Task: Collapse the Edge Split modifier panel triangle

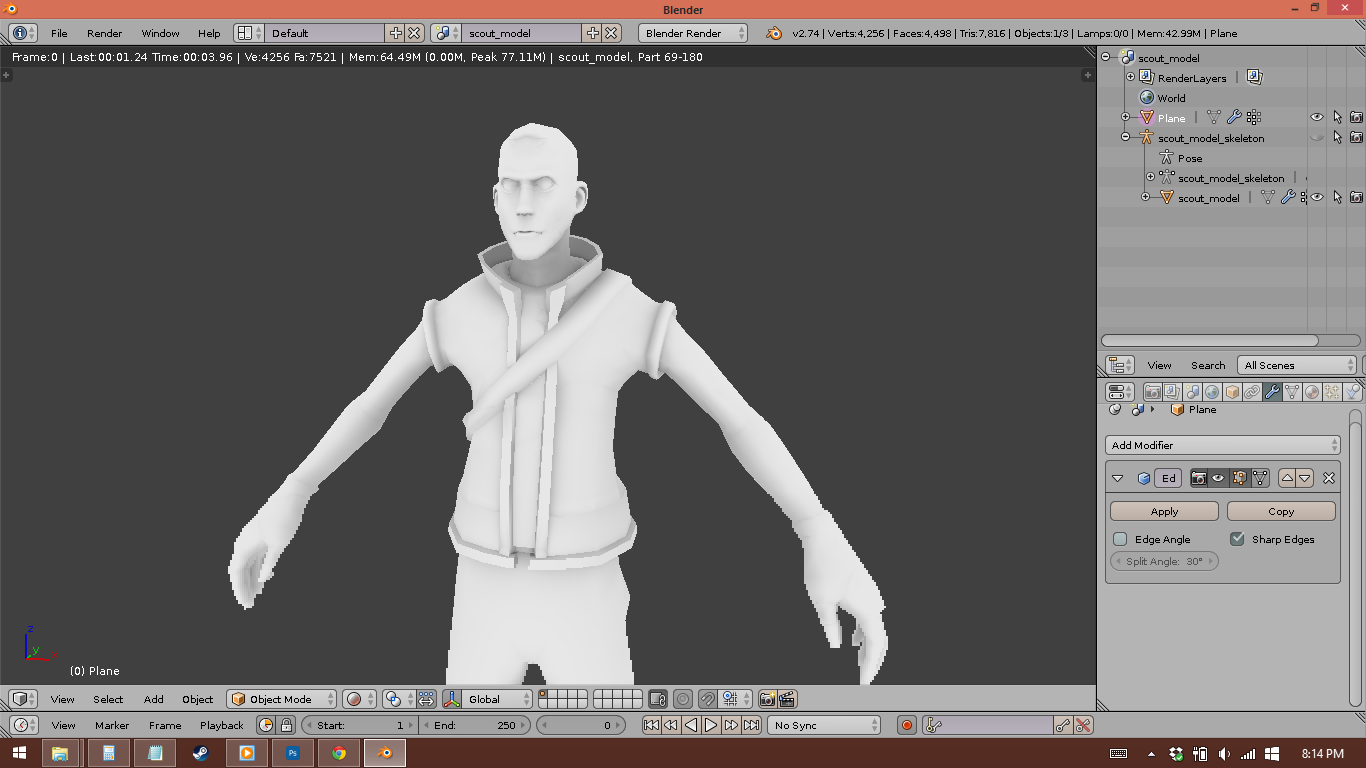Action: (x=1118, y=478)
